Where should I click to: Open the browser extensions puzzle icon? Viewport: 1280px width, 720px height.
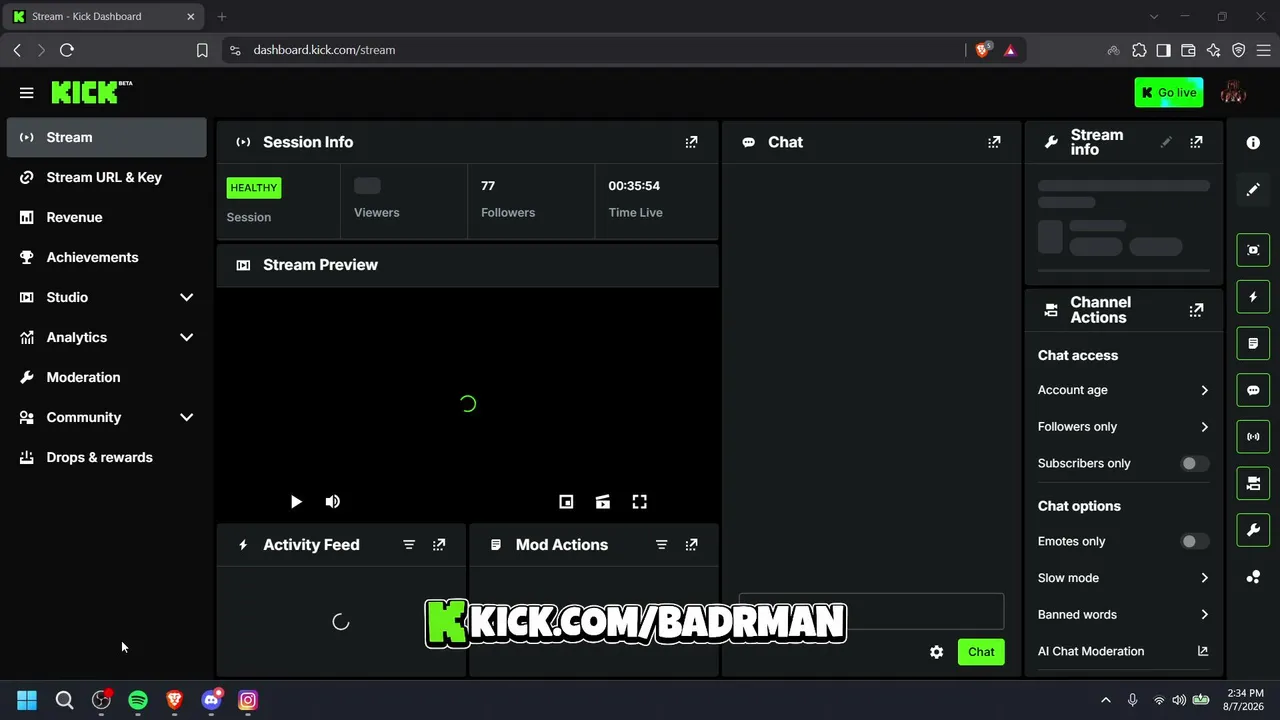tap(1139, 50)
